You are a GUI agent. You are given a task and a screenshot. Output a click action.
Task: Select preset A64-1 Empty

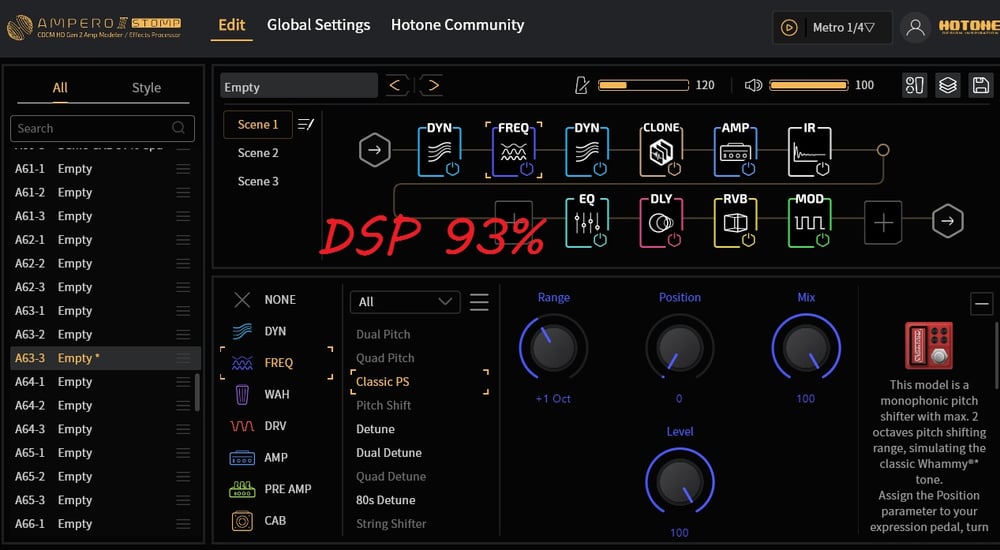click(x=105, y=382)
